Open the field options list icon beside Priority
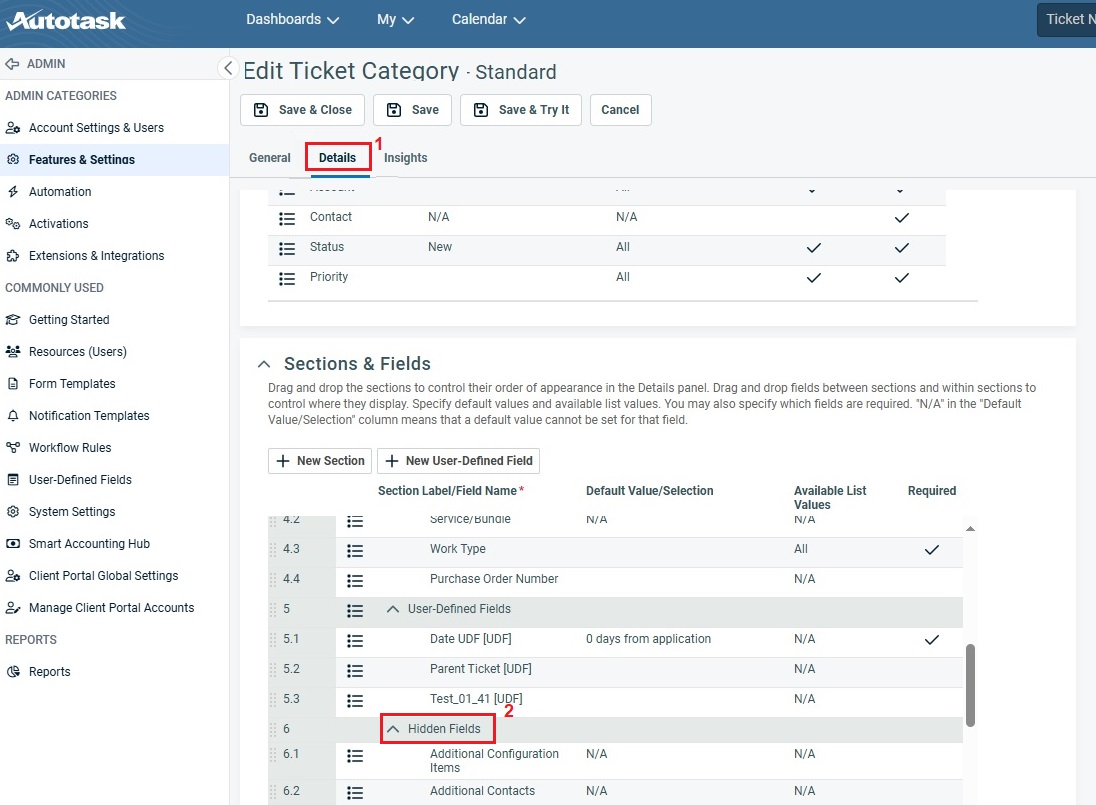Screen dimensions: 1096x805 (287, 278)
